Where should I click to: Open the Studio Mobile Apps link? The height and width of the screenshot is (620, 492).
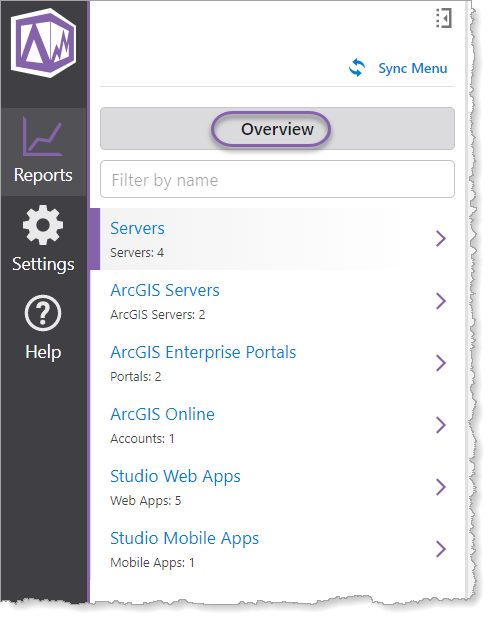[184, 539]
